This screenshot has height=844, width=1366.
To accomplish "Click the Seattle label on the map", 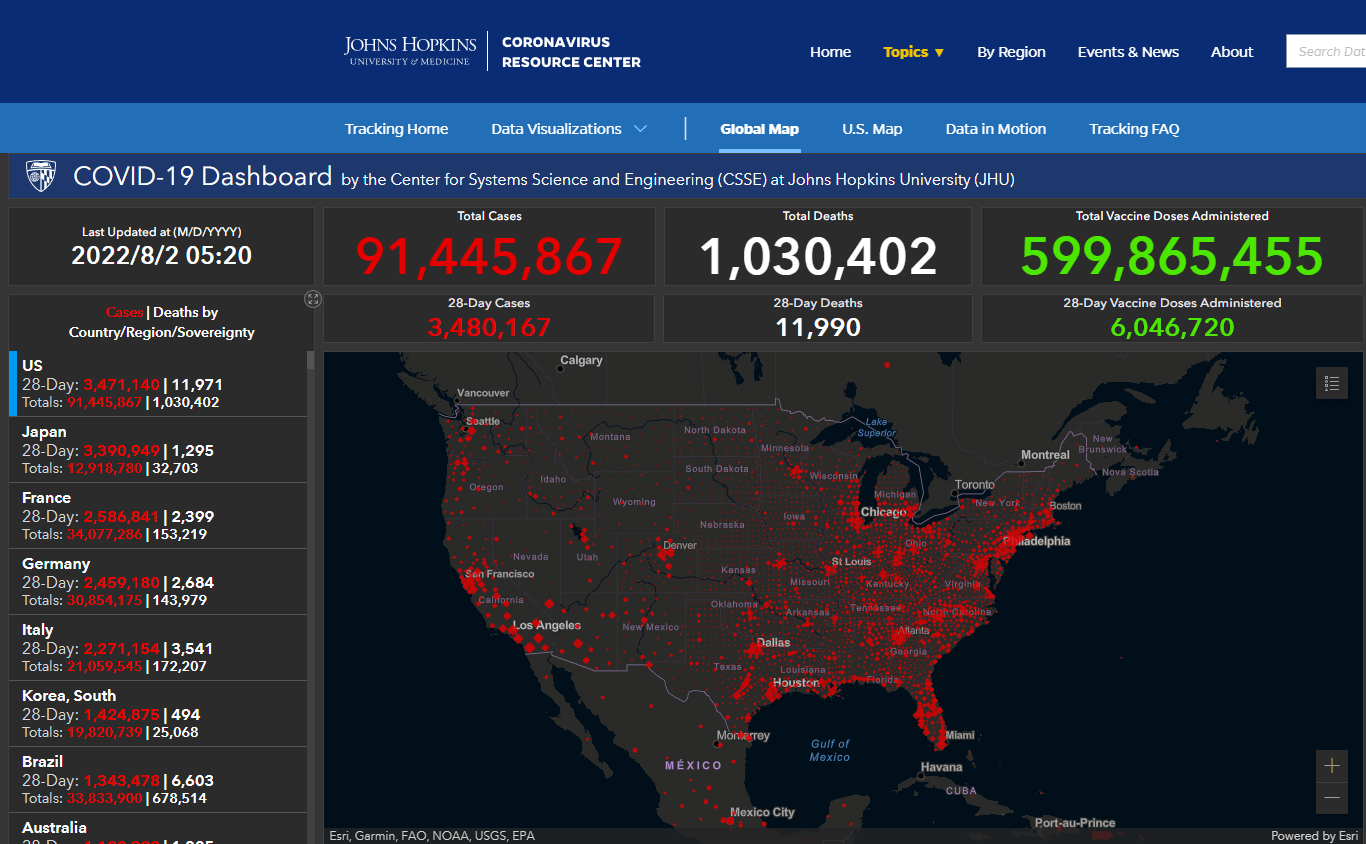I will coord(483,421).
